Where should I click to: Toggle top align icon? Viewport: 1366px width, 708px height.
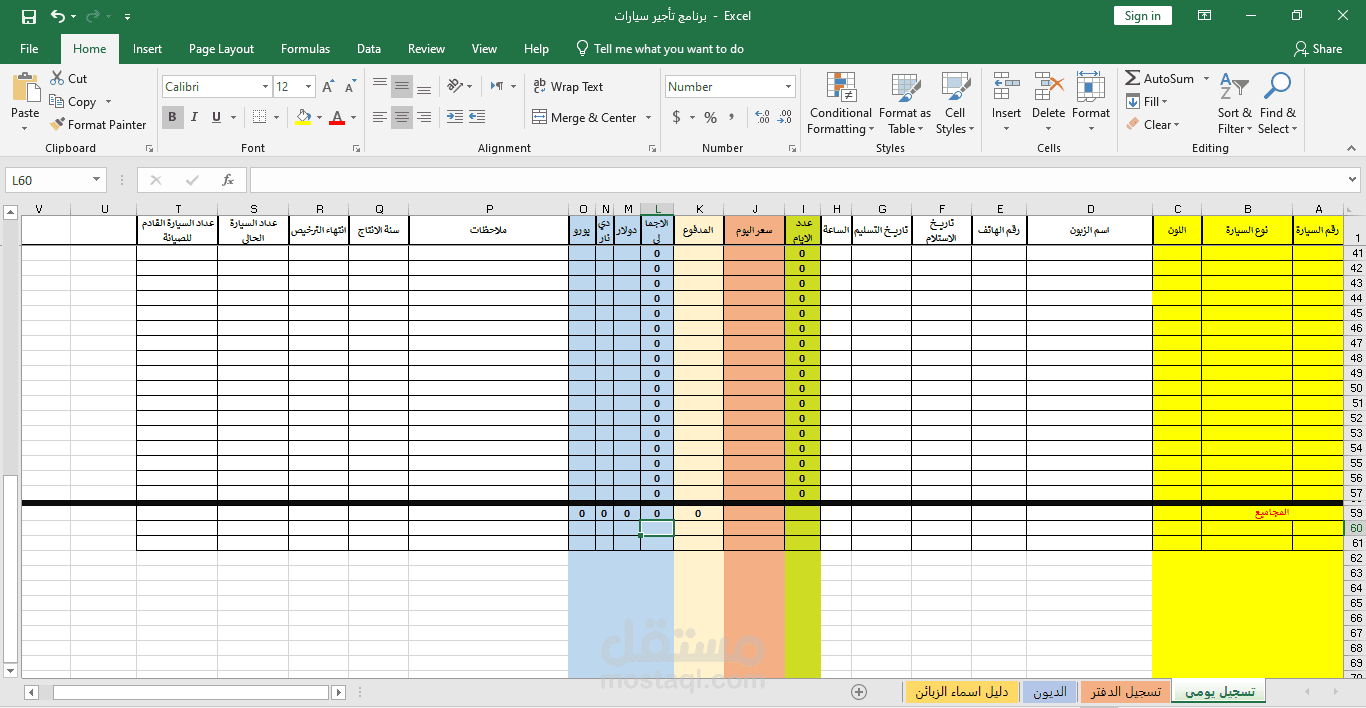tap(380, 86)
